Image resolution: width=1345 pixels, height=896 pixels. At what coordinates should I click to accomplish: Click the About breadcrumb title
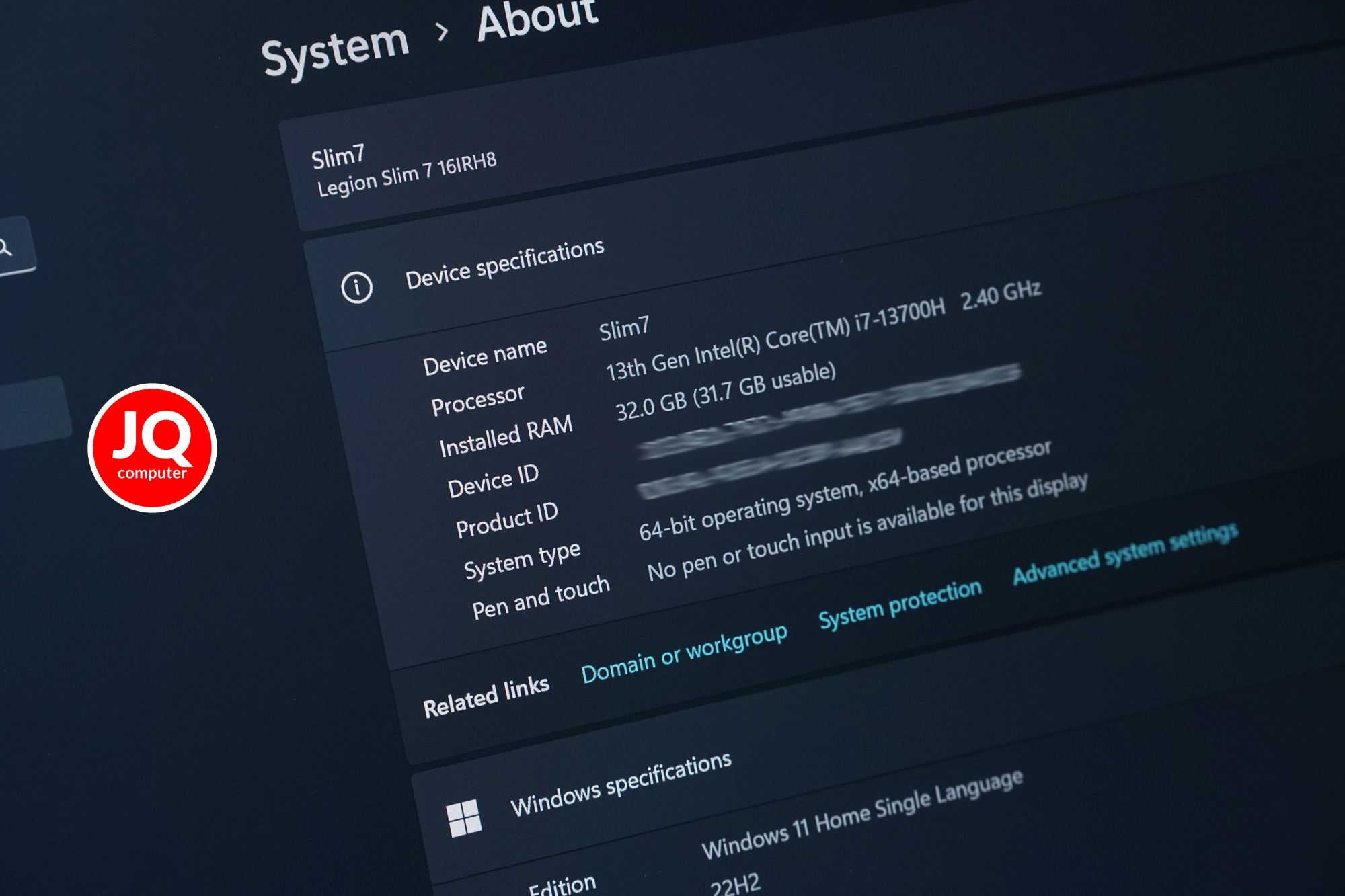tap(537, 19)
